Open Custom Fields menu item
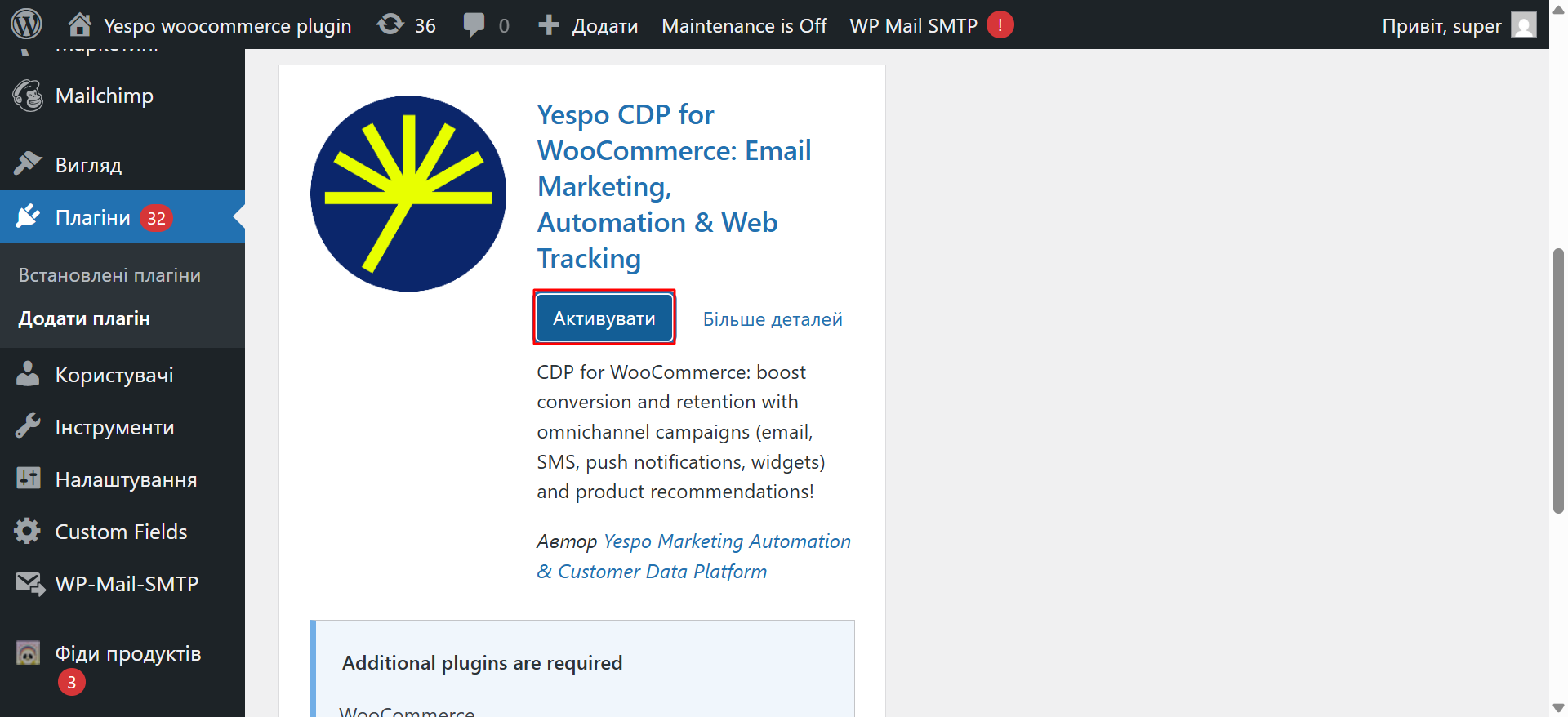Viewport: 1568px width, 717px height. pyautogui.click(x=122, y=531)
